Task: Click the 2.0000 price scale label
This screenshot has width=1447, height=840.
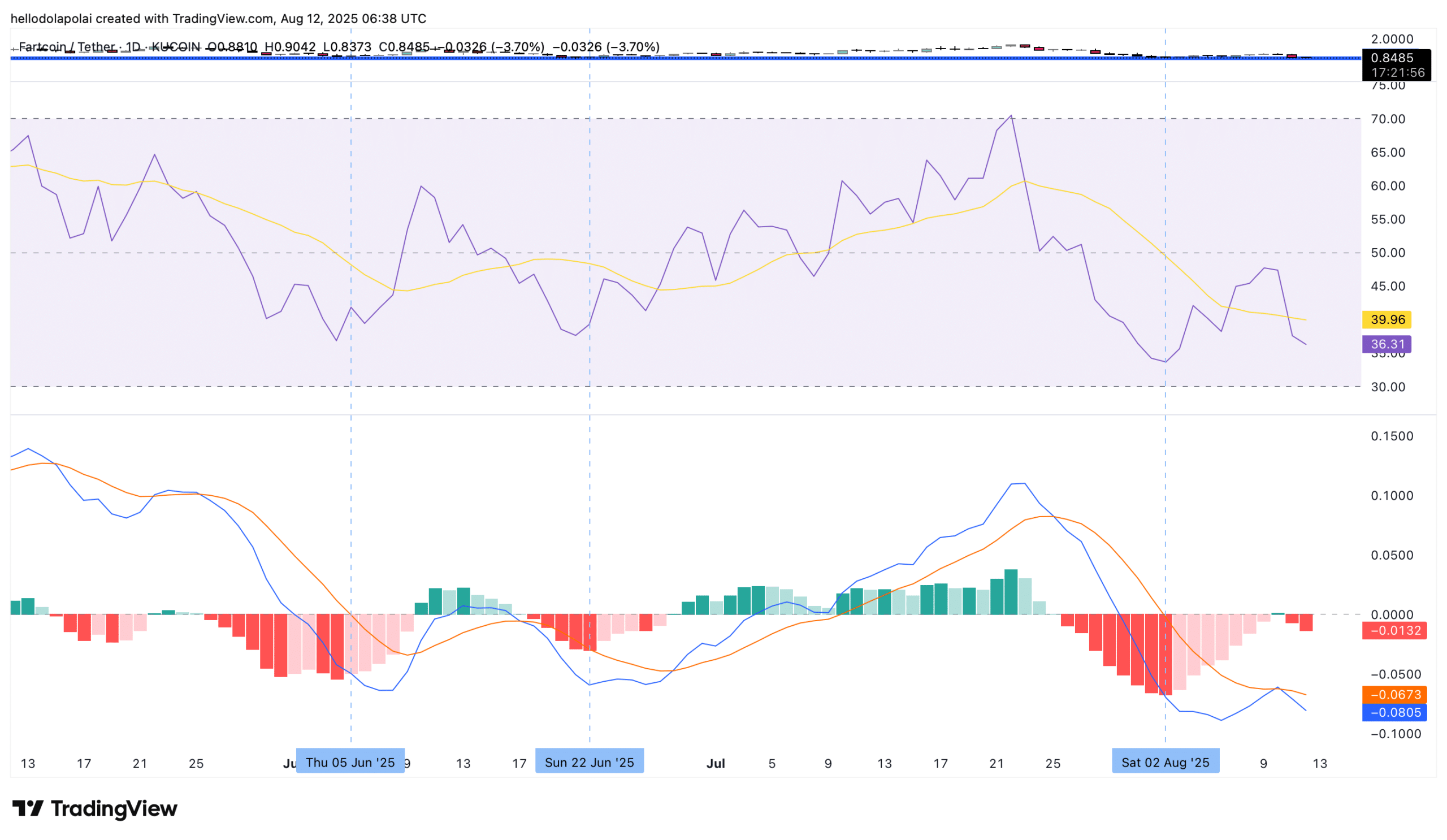Action: 1392,39
